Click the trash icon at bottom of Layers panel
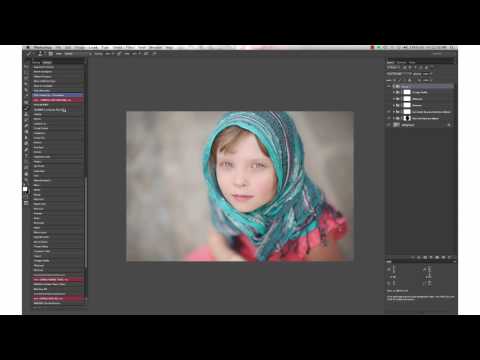This screenshot has width=480, height=360. pyautogui.click(x=449, y=258)
